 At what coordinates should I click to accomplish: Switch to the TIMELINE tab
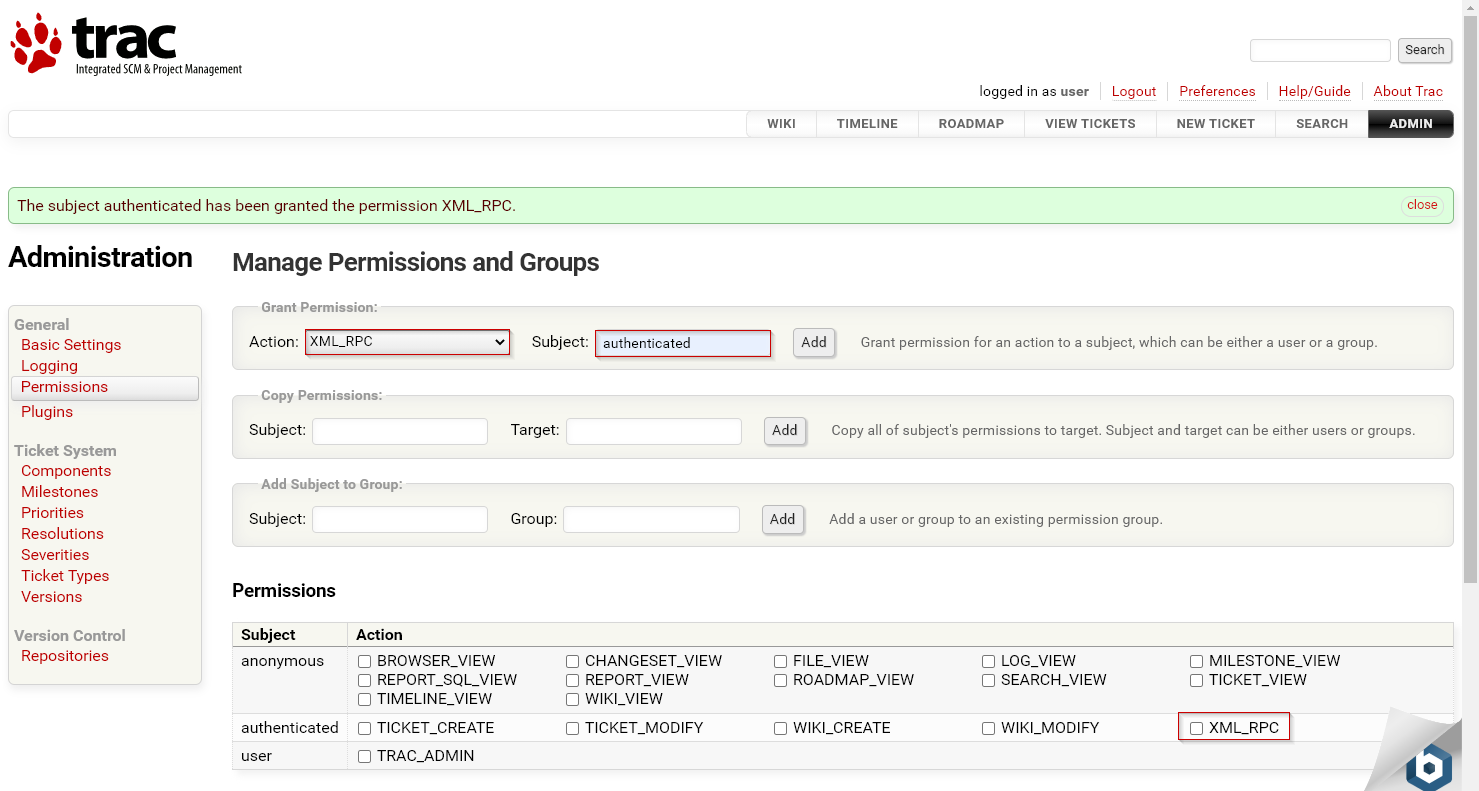point(866,123)
